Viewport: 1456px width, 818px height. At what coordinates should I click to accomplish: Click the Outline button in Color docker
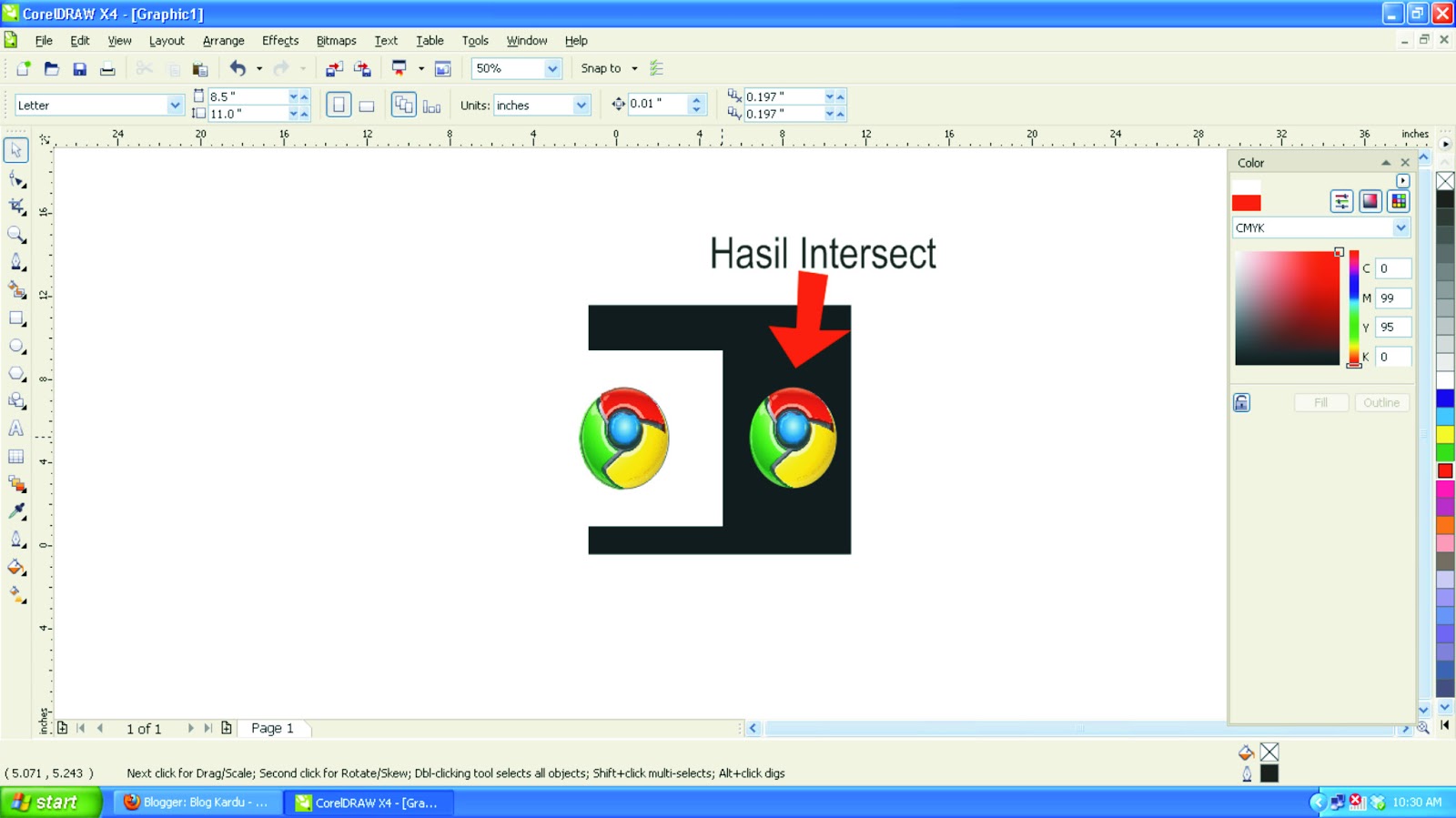click(x=1381, y=402)
